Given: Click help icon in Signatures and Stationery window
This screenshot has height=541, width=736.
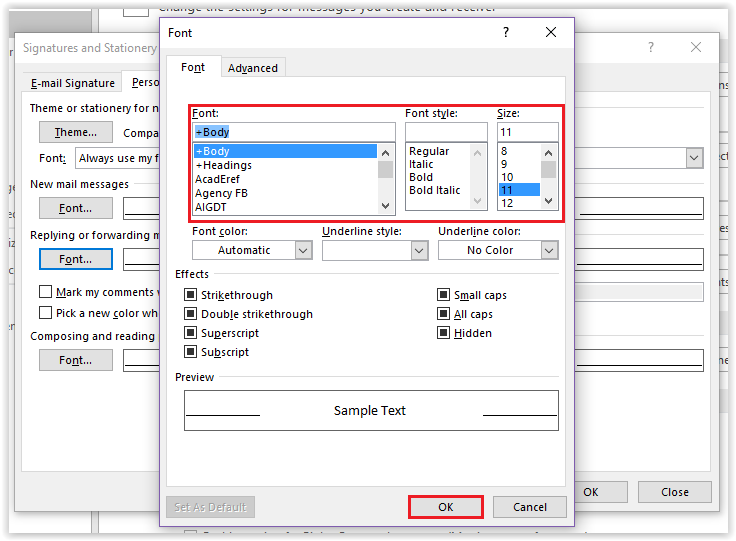Looking at the screenshot, I should point(651,47).
